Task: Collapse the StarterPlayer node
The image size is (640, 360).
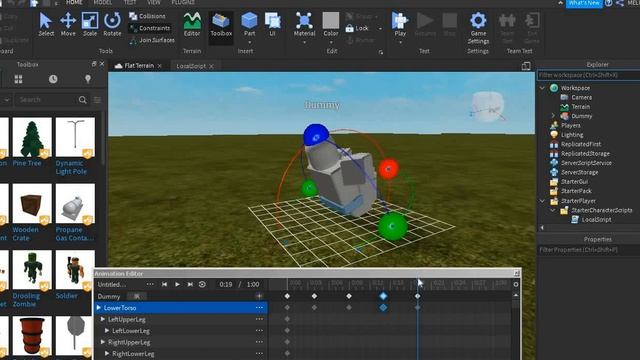Action: tap(542, 201)
